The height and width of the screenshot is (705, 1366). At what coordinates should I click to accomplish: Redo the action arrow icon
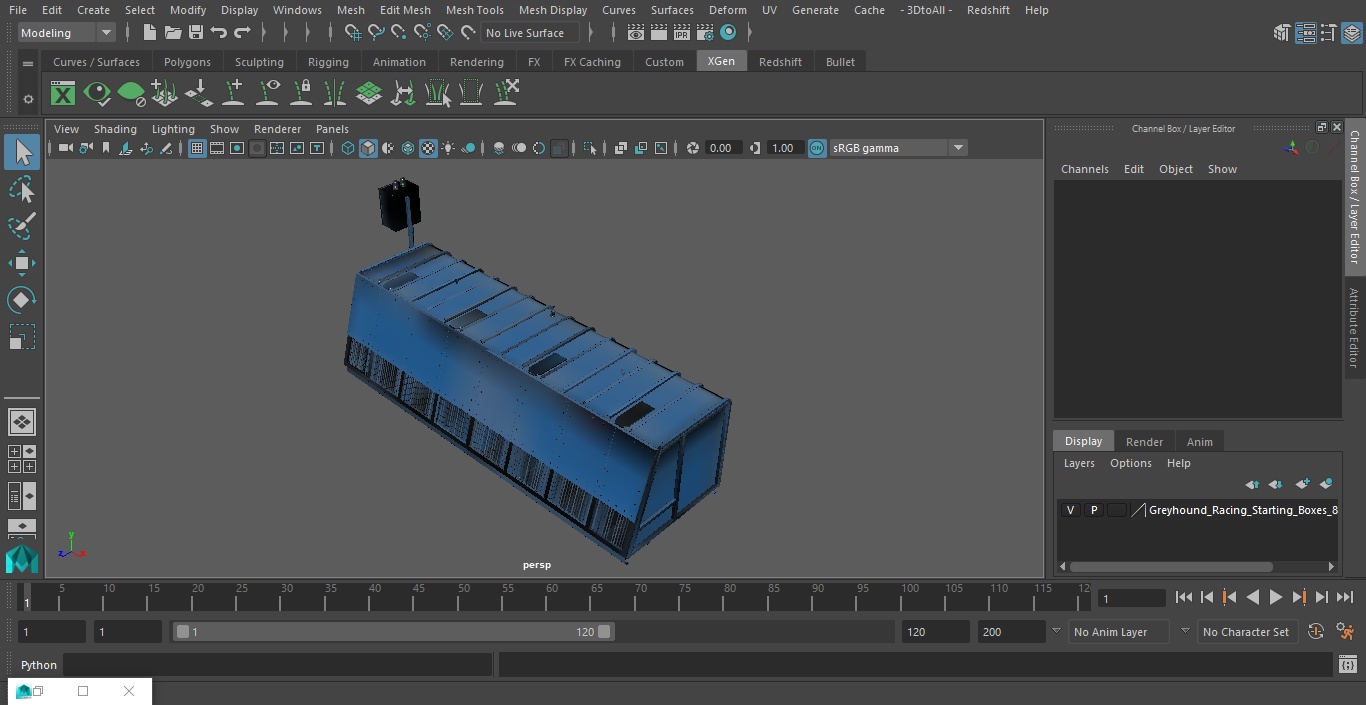(x=242, y=33)
